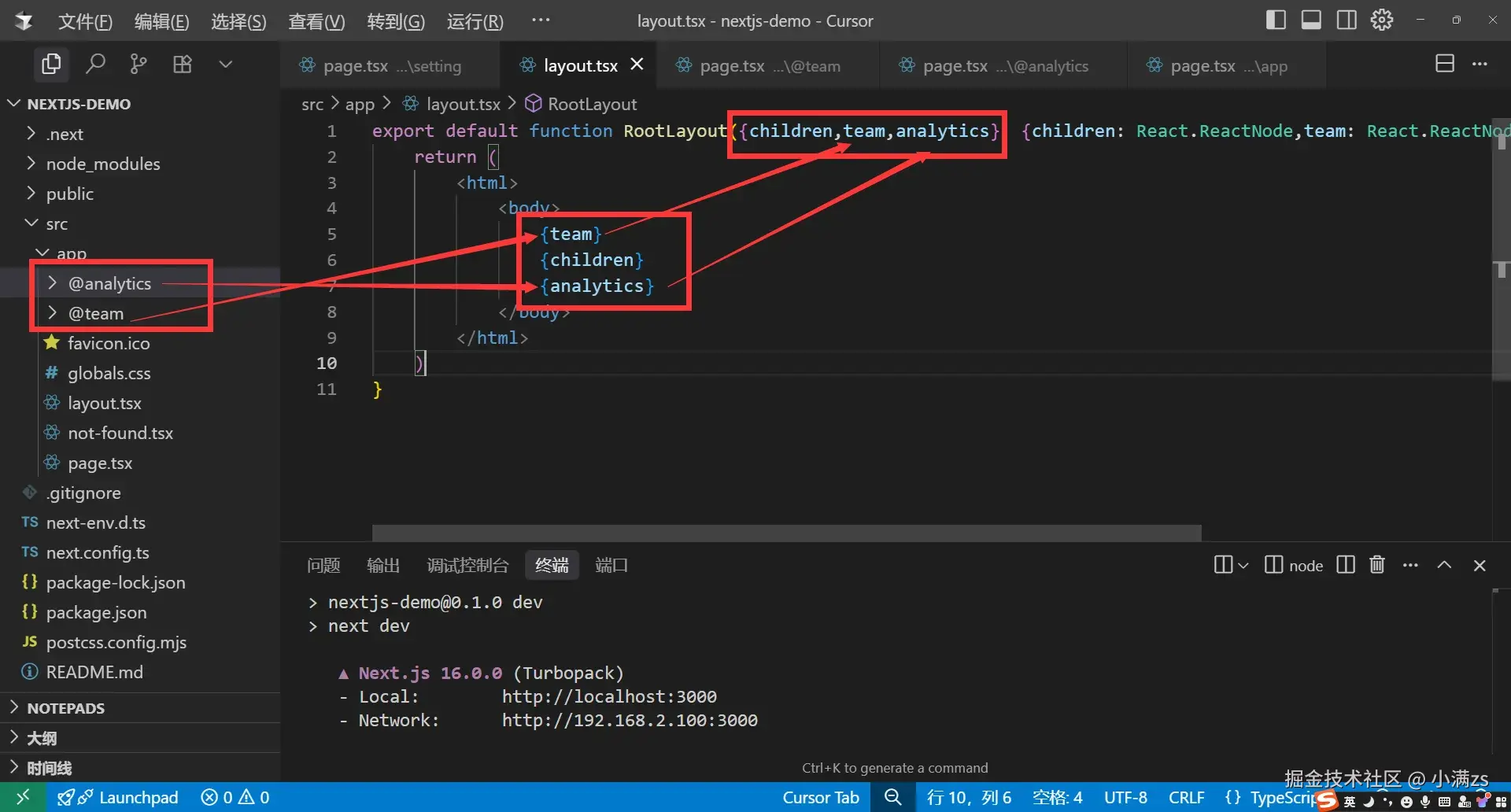Screen dimensions: 1511x812
Task: Click the zoom magnifier in status bar
Action: (x=892, y=797)
